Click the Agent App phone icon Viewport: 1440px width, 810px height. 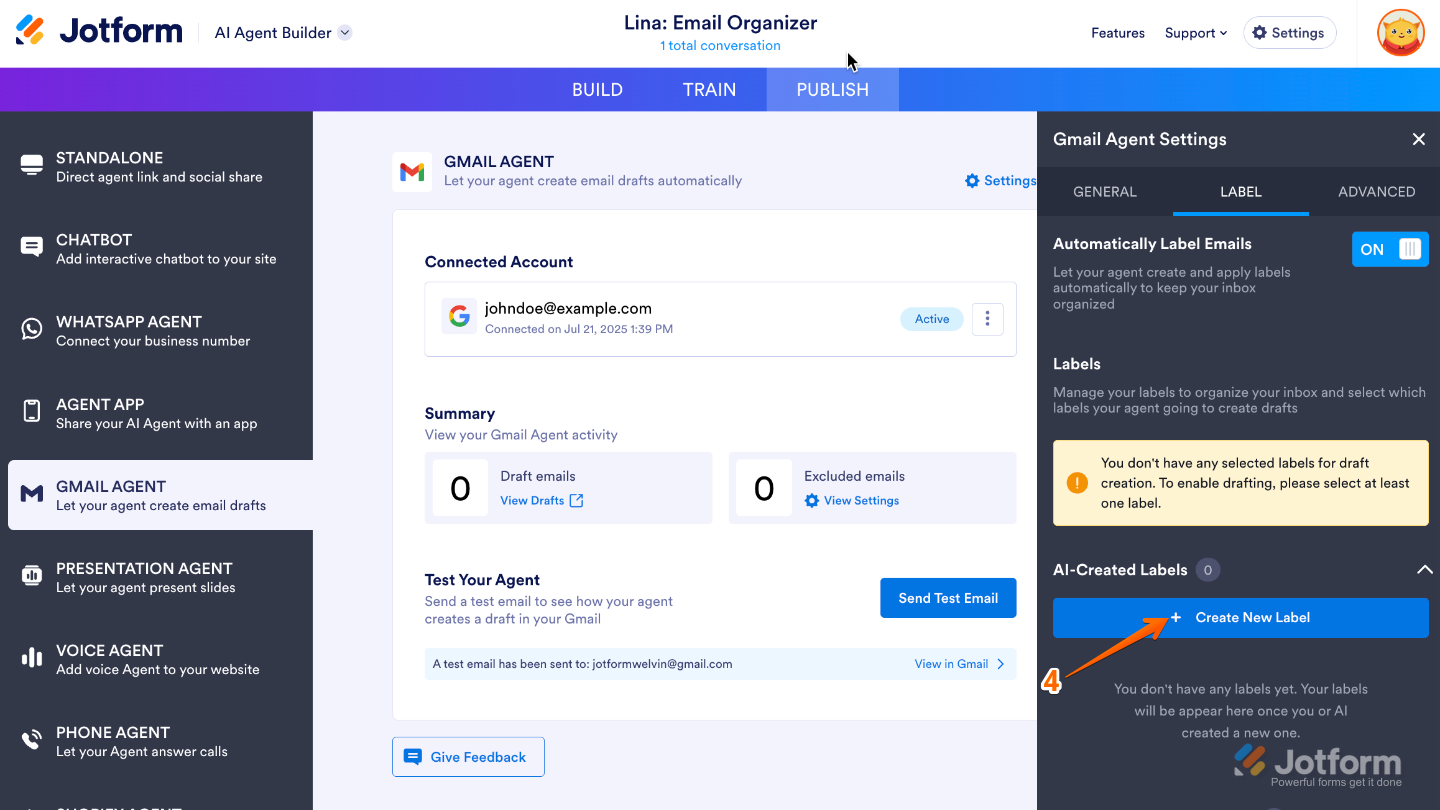coord(32,412)
